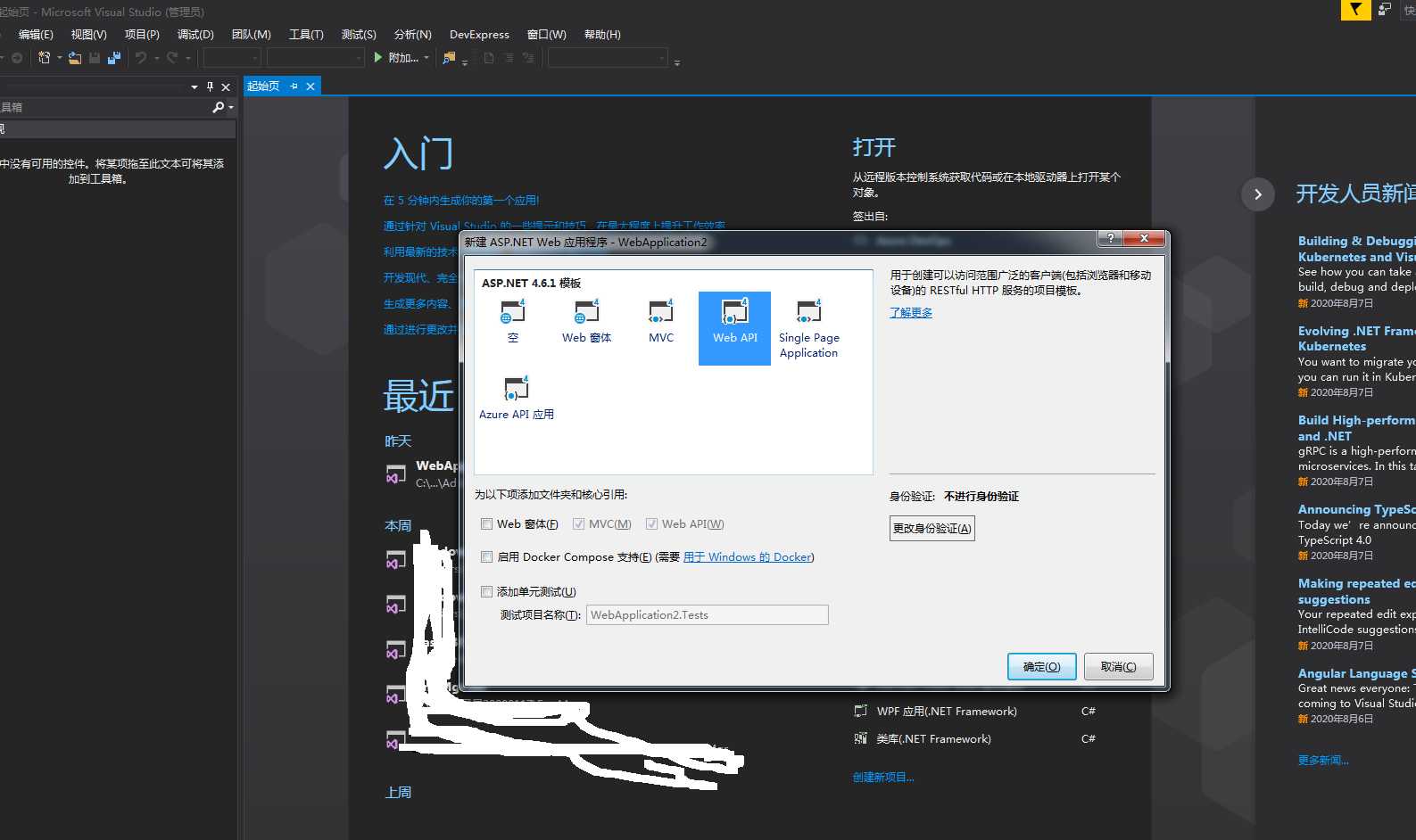
Task: Select the Web 窗体 template icon
Action: coord(586,311)
